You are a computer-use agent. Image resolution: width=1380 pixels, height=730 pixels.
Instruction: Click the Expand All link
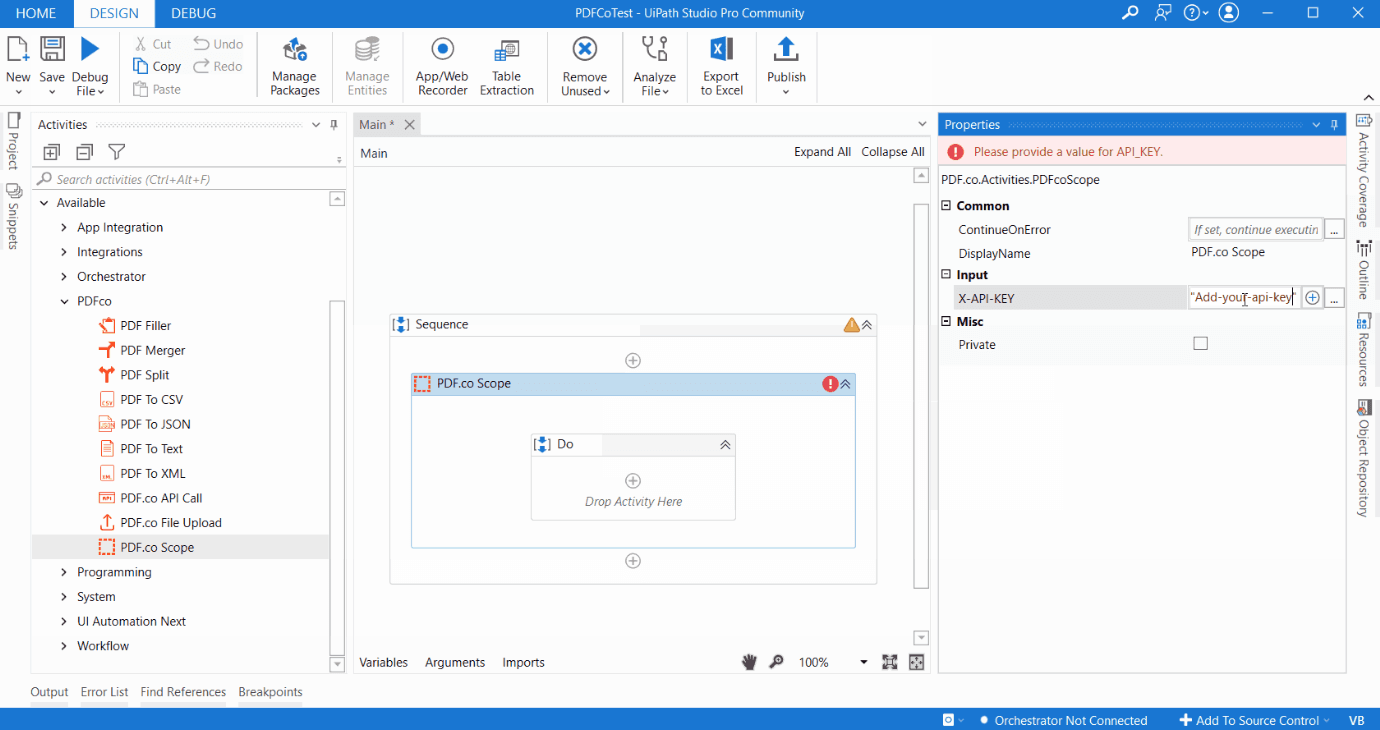(822, 152)
